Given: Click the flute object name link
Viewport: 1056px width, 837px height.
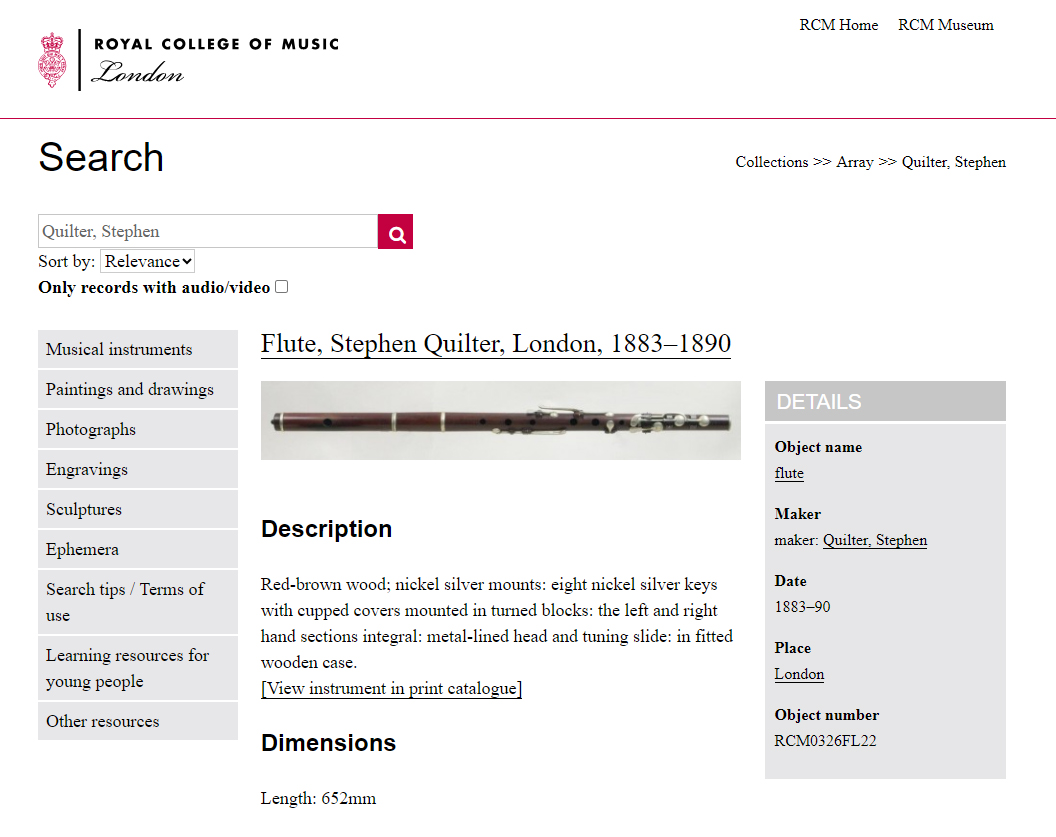Looking at the screenshot, I should [789, 473].
